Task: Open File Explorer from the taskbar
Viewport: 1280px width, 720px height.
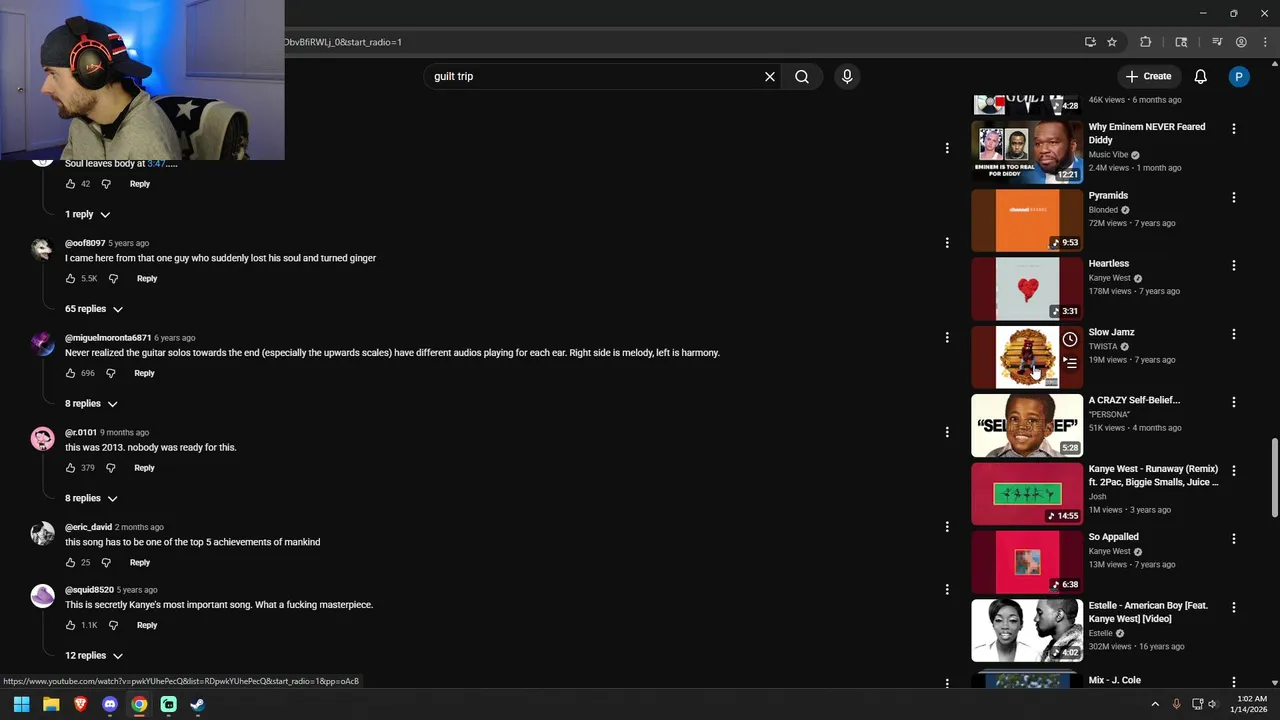Action: [x=51, y=704]
